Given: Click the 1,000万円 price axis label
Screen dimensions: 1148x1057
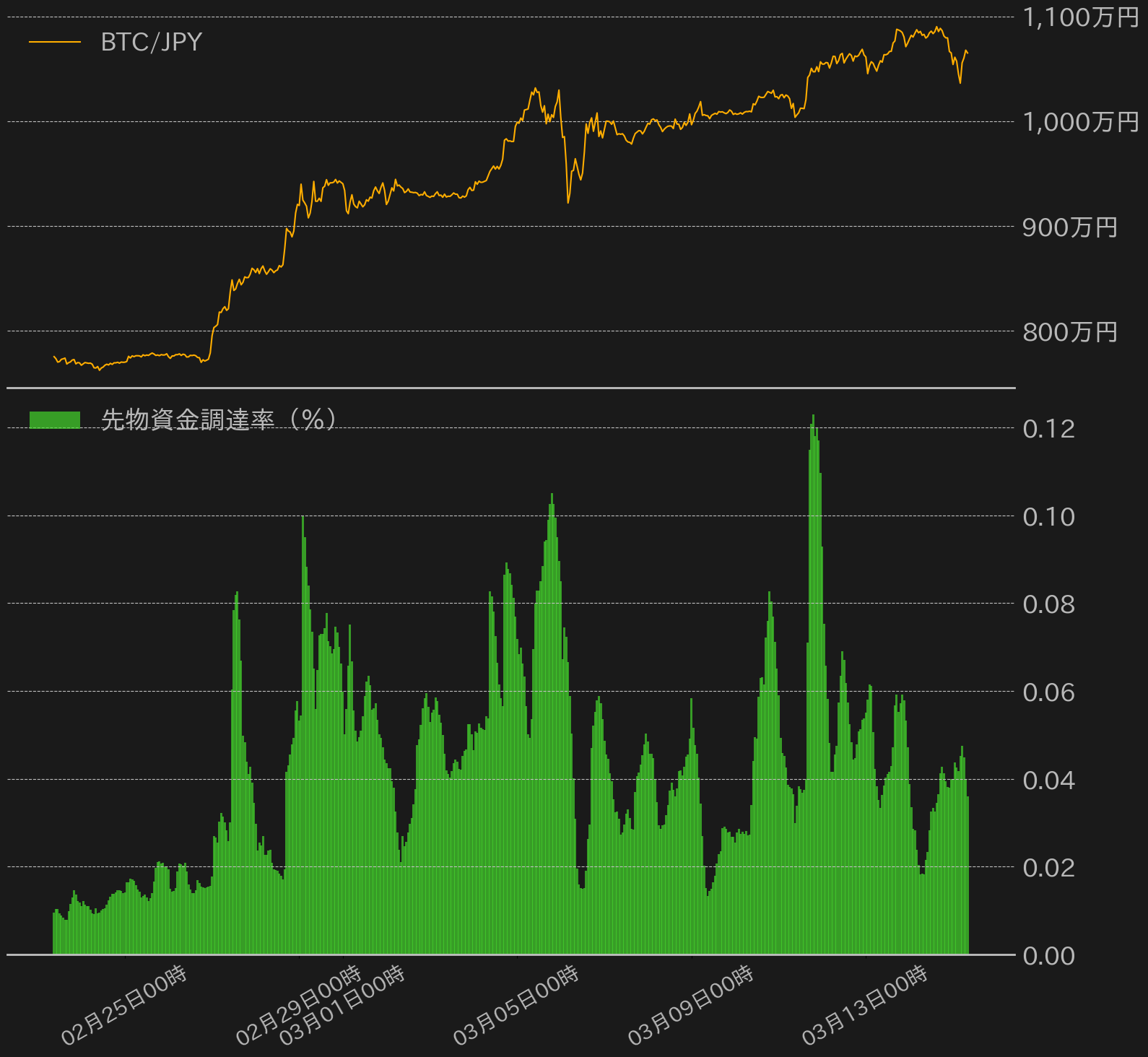Looking at the screenshot, I should pyautogui.click(x=1080, y=122).
